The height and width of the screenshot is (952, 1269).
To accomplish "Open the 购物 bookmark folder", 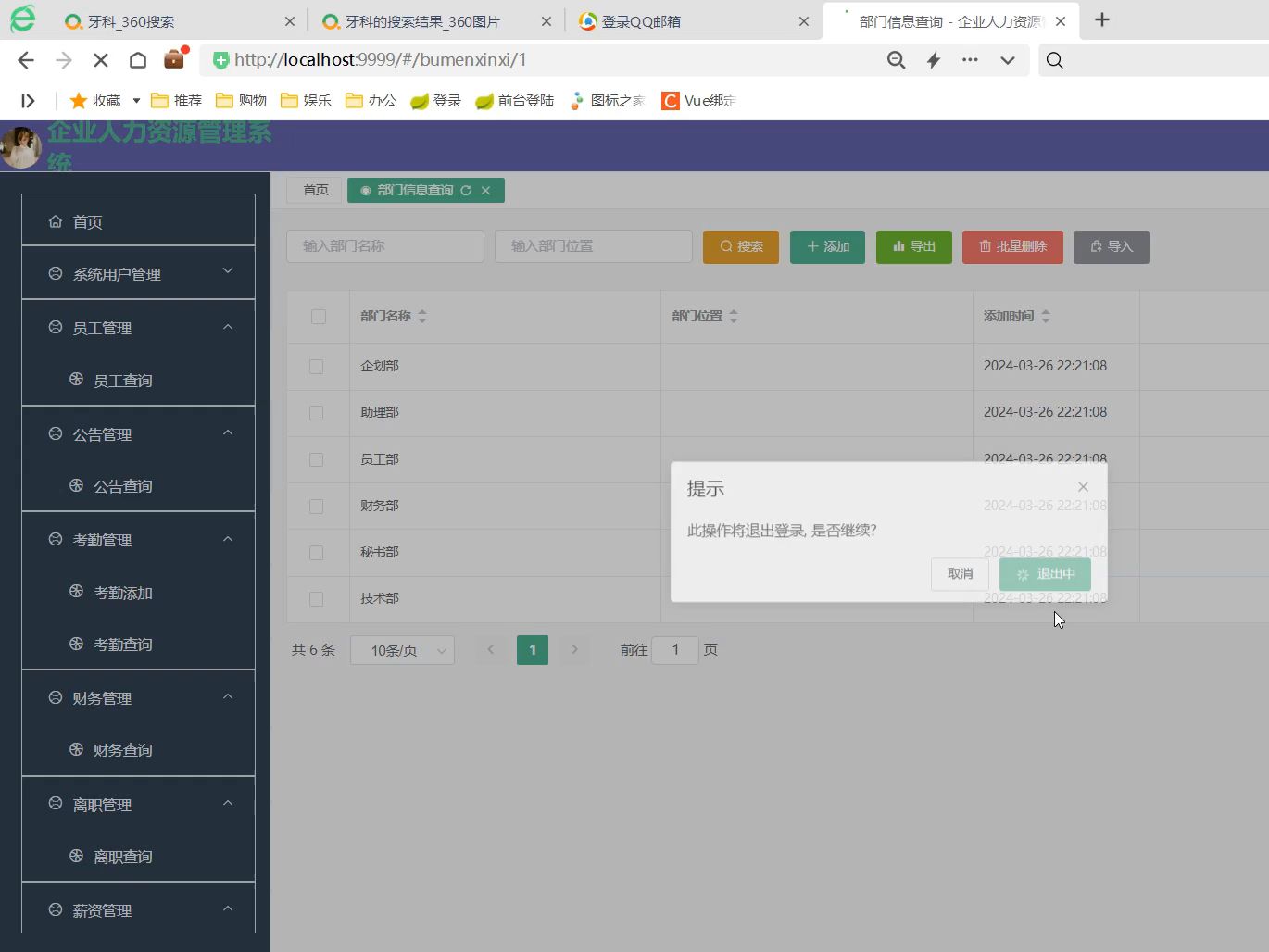I will click(241, 100).
